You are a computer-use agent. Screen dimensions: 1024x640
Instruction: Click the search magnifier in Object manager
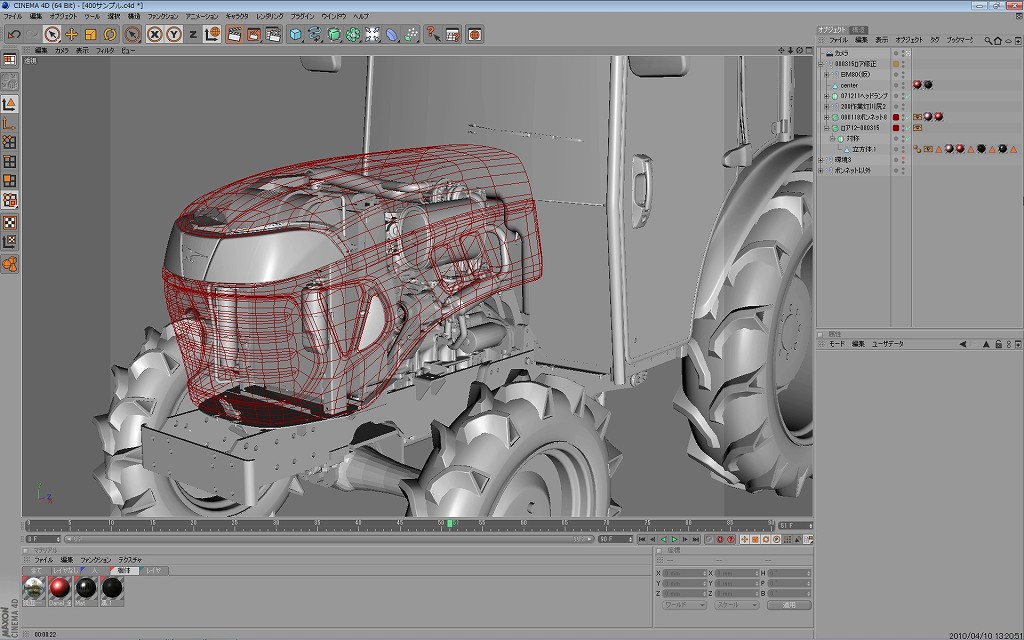coord(987,40)
